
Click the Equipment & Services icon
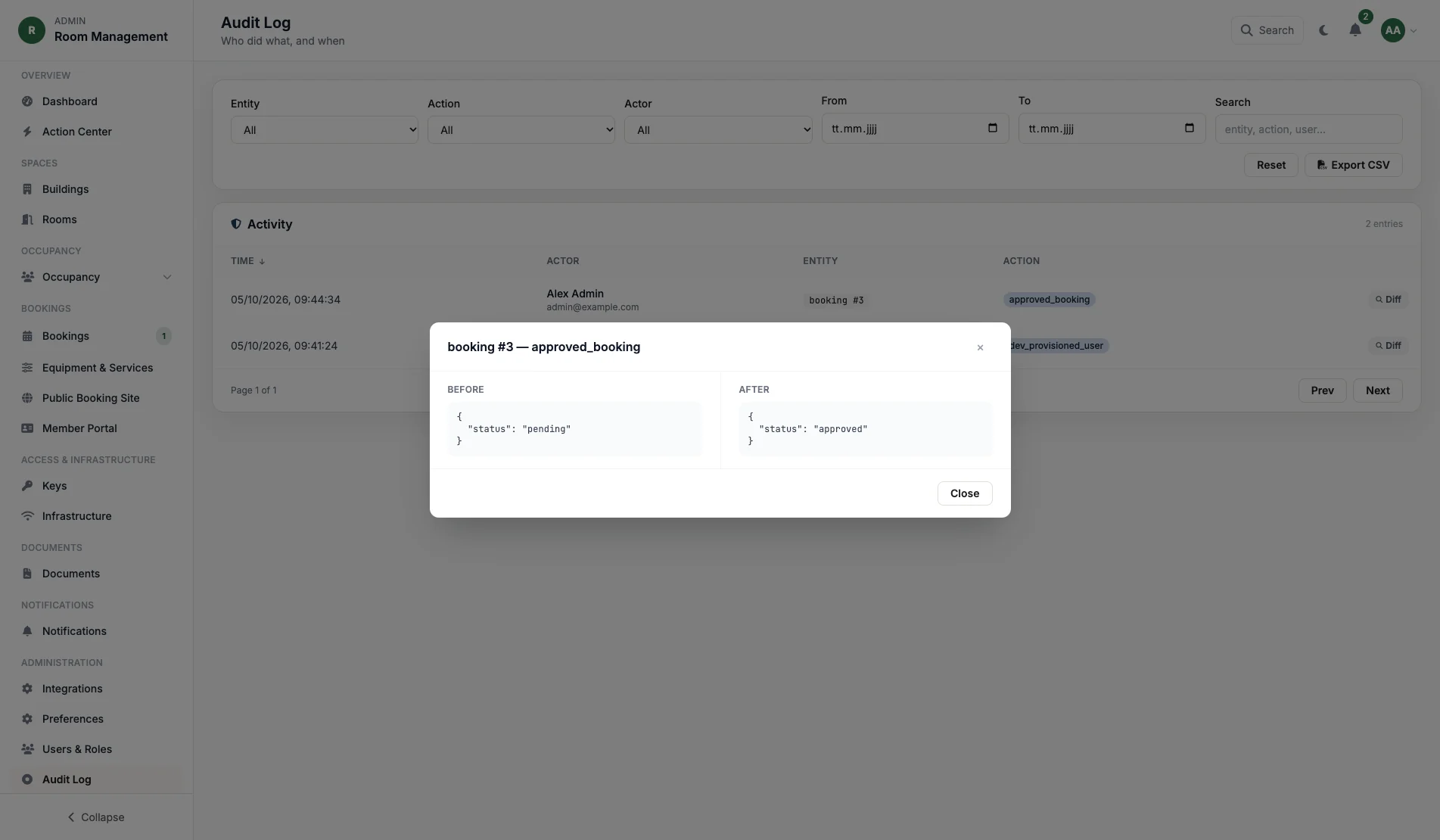point(27,368)
